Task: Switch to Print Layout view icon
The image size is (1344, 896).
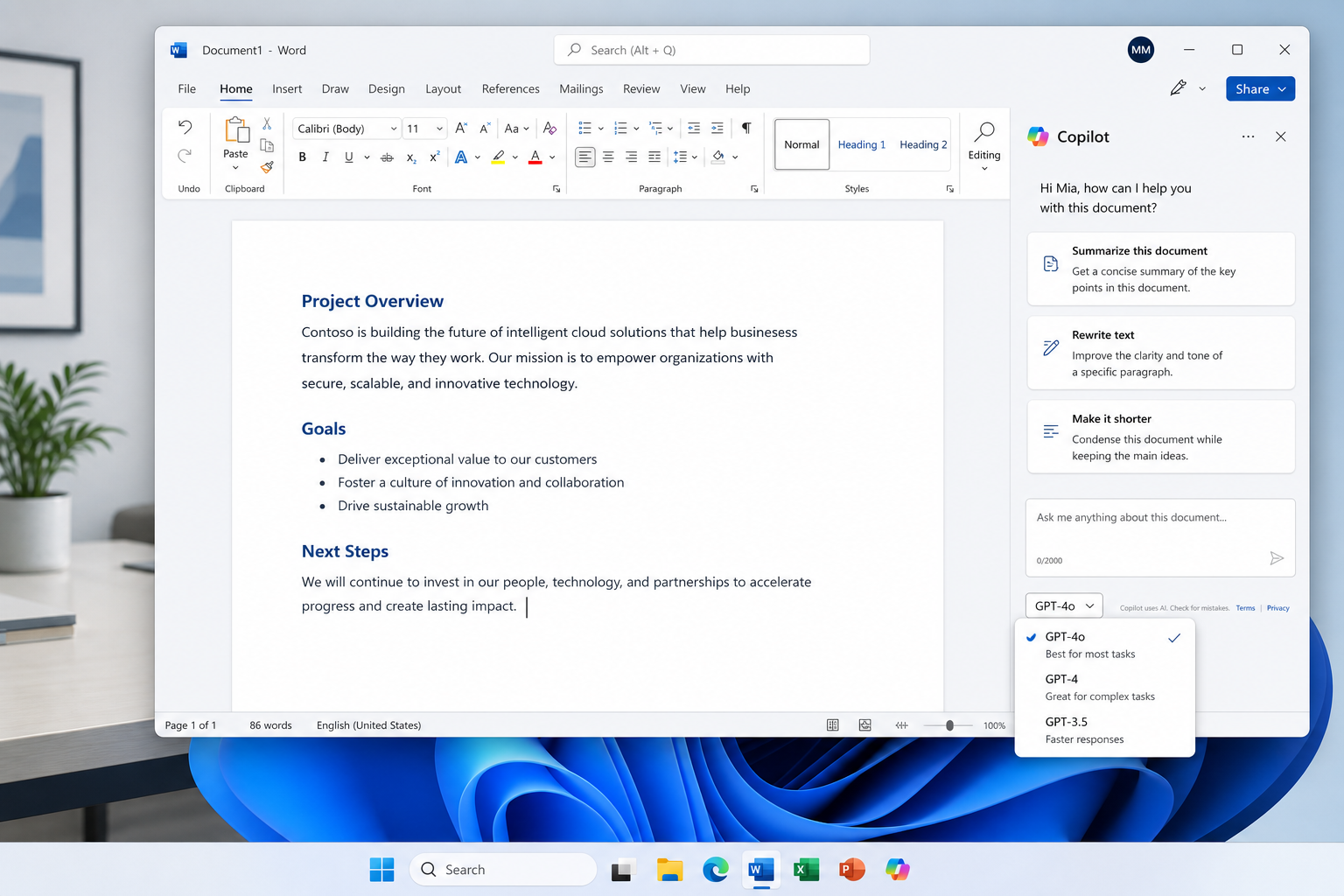Action: pyautogui.click(x=865, y=725)
